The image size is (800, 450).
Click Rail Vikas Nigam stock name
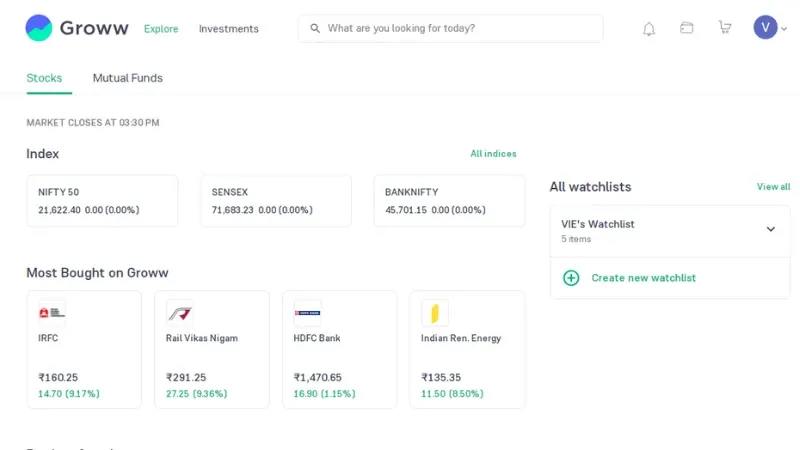point(202,338)
